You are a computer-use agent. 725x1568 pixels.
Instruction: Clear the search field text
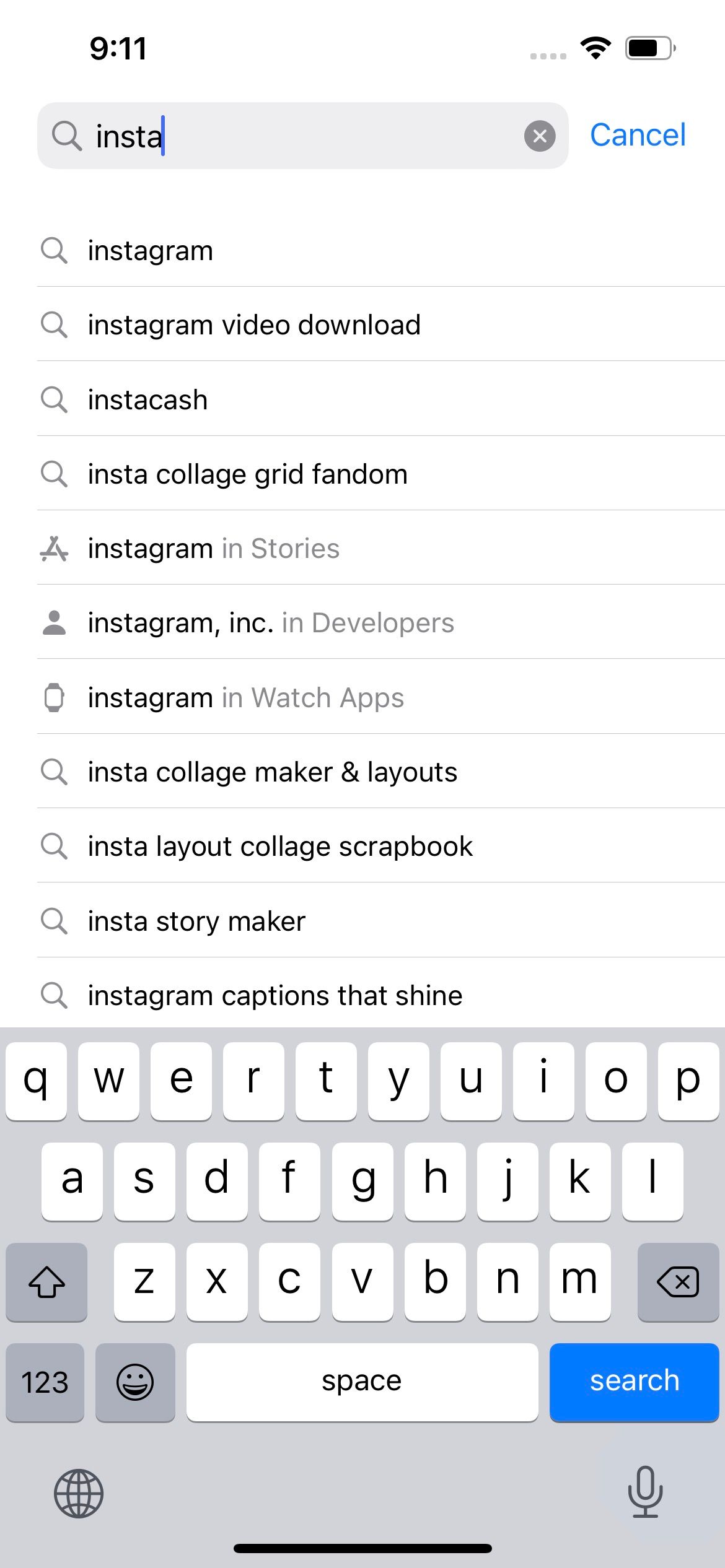click(540, 136)
